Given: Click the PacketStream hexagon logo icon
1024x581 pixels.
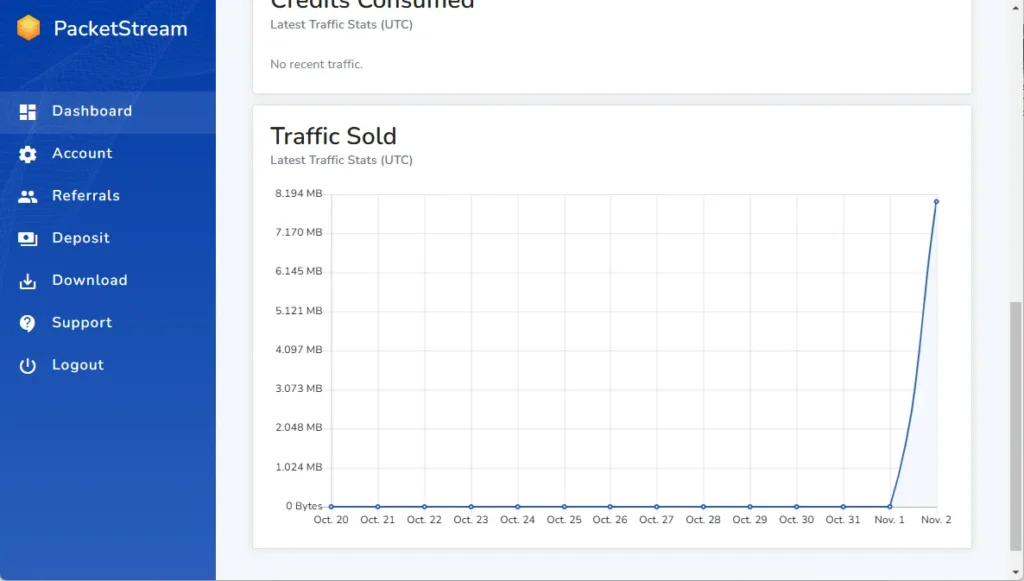Looking at the screenshot, I should coord(29,28).
